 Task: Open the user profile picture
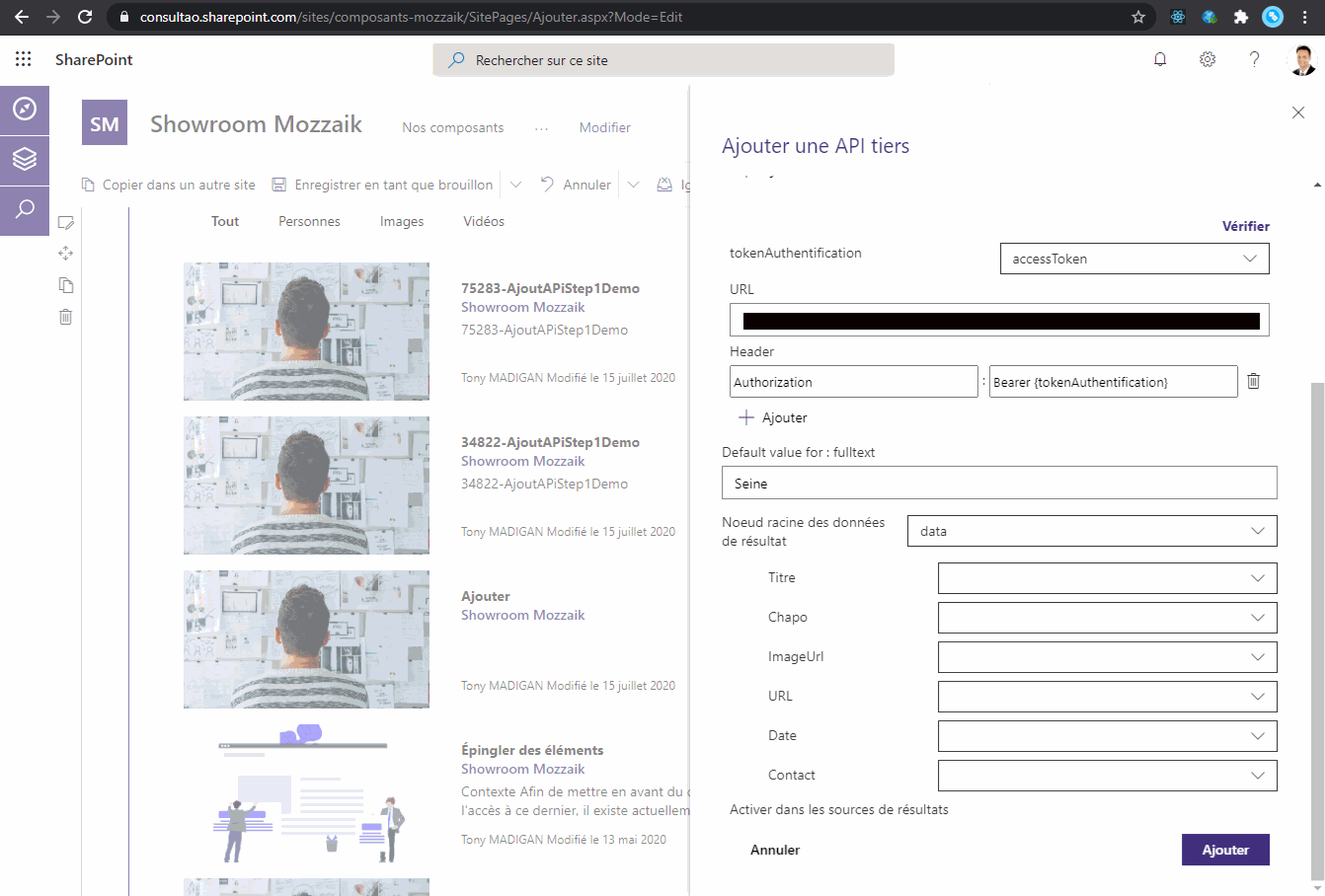point(1302,59)
